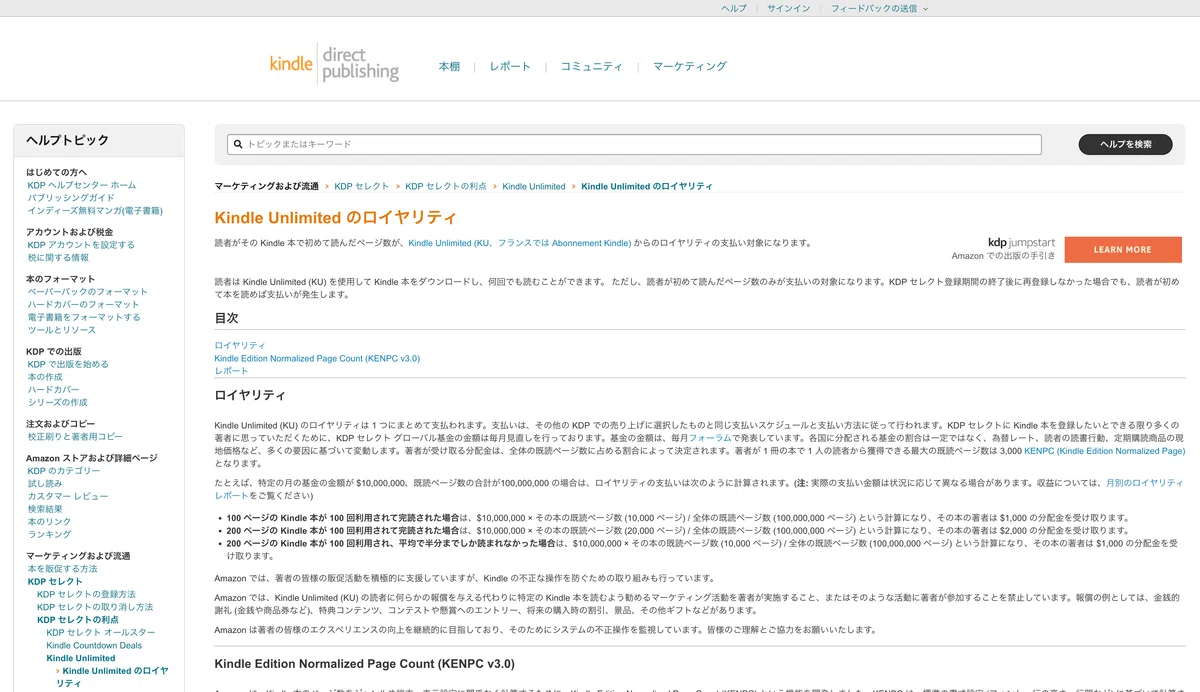Focus the トピックまたはキーワード search field
Viewport: 1200px width, 692px height.
pyautogui.click(x=634, y=144)
